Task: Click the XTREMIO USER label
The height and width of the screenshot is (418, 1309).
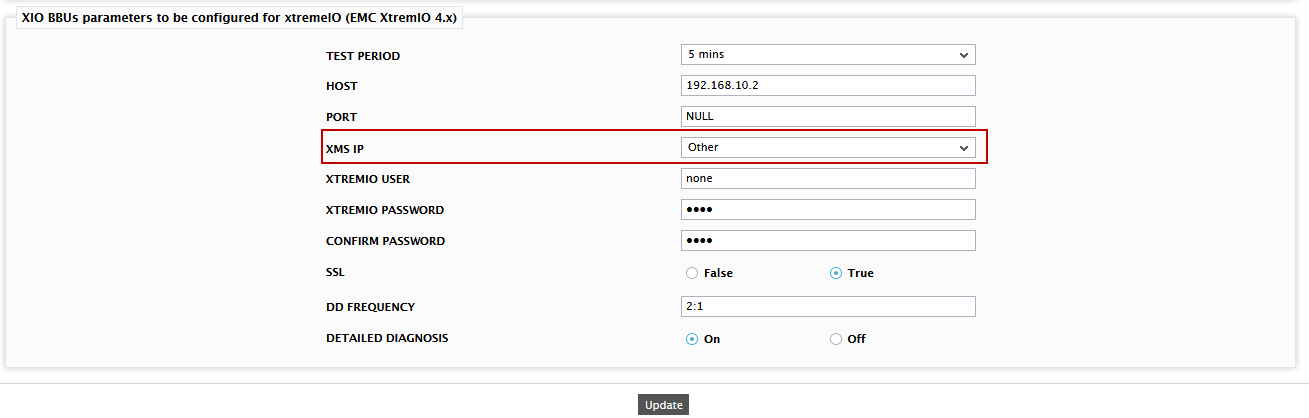Action: [368, 179]
